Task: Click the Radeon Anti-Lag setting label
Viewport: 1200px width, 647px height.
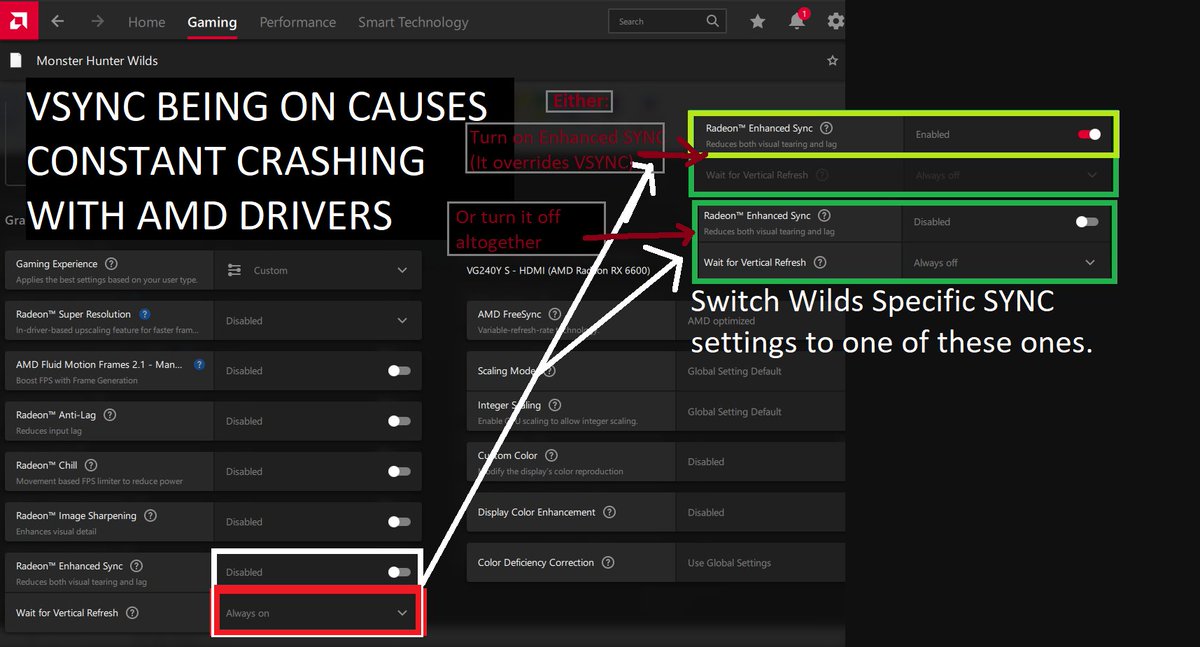Action: [x=56, y=415]
